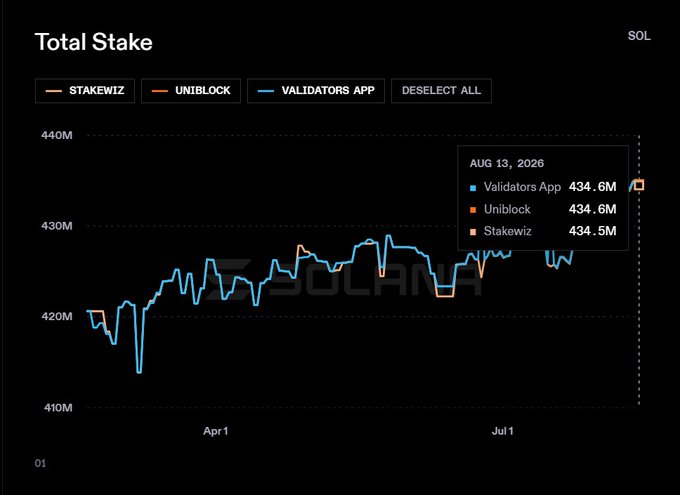Click the 420M y-axis label

[x=57, y=317]
